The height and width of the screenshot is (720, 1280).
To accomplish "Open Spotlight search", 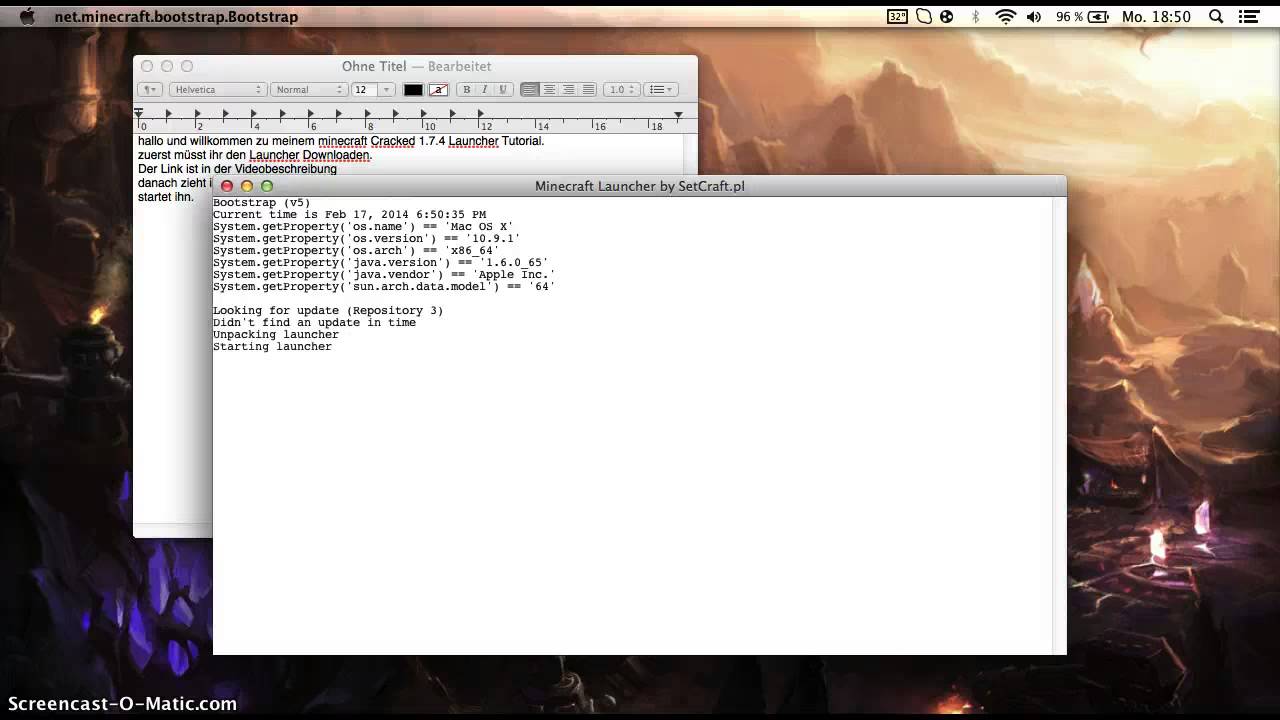I will tap(1216, 17).
